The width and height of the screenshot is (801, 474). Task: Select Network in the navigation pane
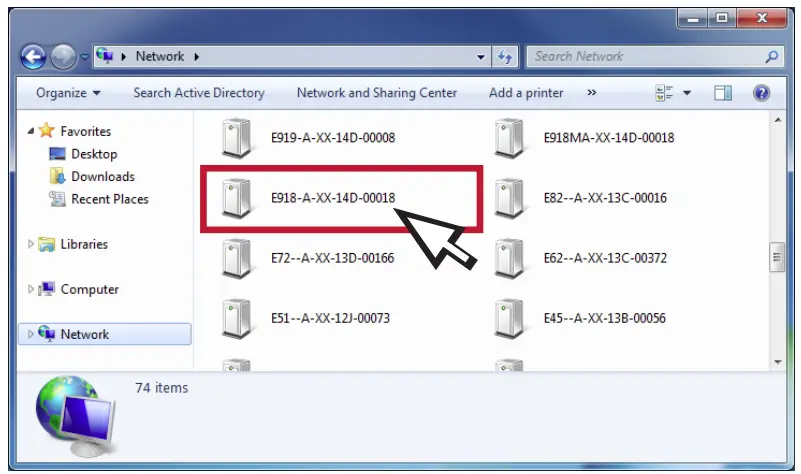pos(84,334)
